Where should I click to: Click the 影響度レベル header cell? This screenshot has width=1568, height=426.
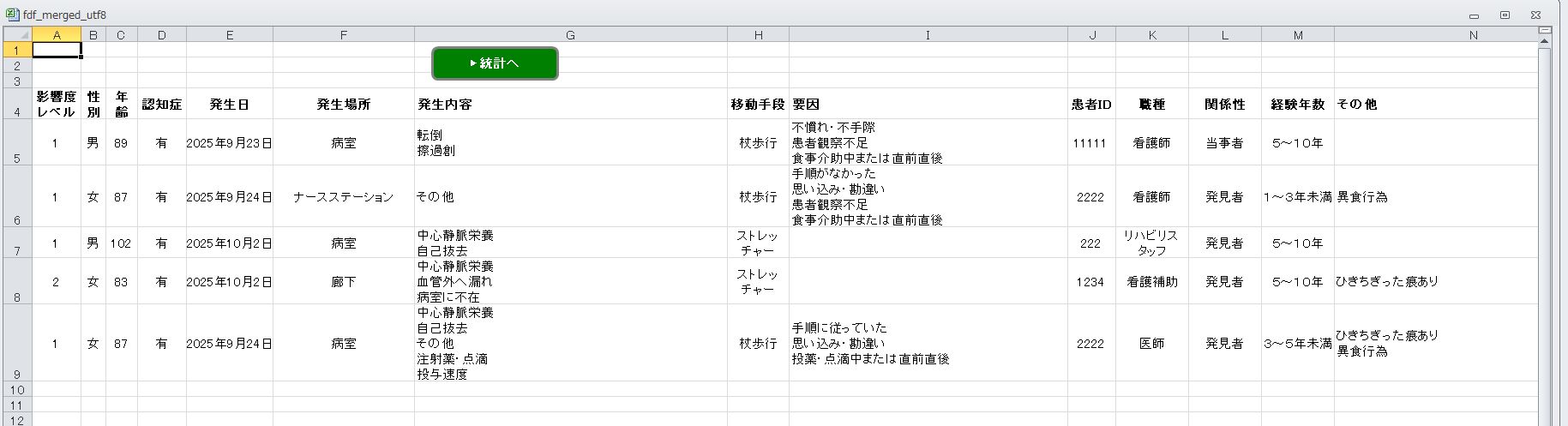pyautogui.click(x=57, y=105)
